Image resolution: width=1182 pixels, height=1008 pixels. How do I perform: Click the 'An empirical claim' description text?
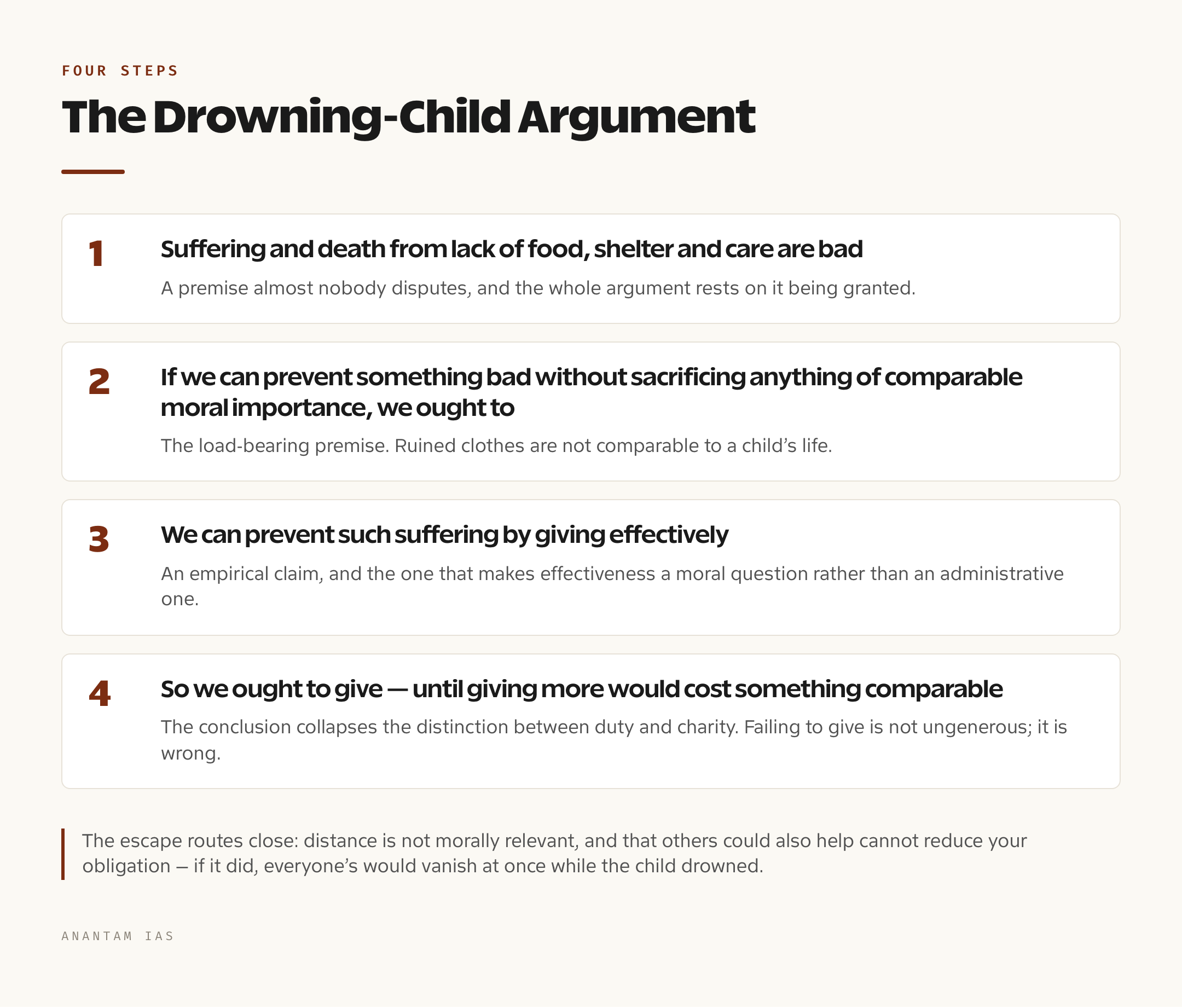point(612,587)
